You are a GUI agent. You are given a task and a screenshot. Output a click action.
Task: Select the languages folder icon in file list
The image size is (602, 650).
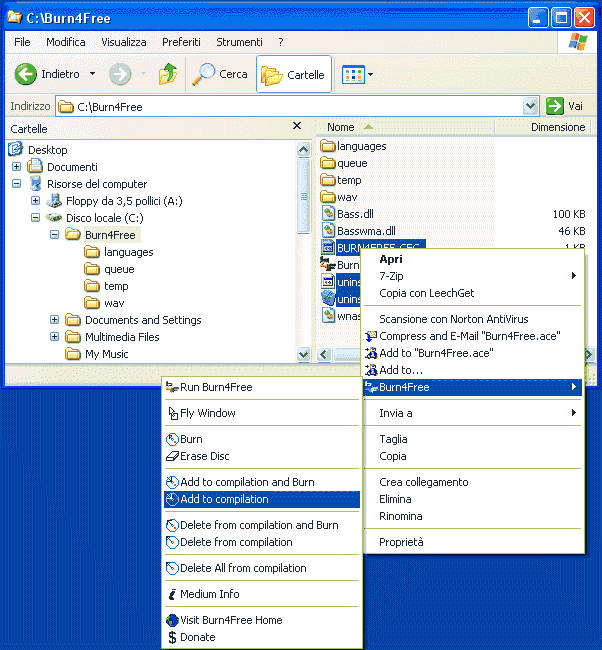pos(328,146)
